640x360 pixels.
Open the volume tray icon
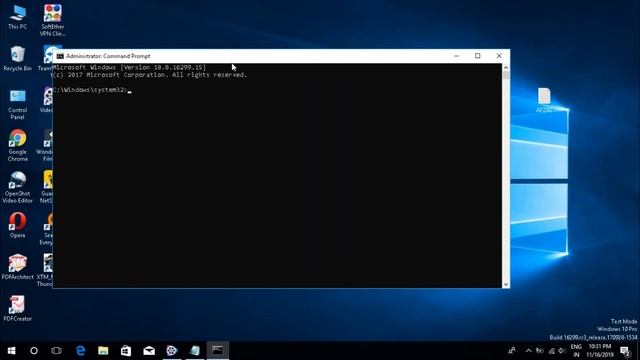point(562,351)
